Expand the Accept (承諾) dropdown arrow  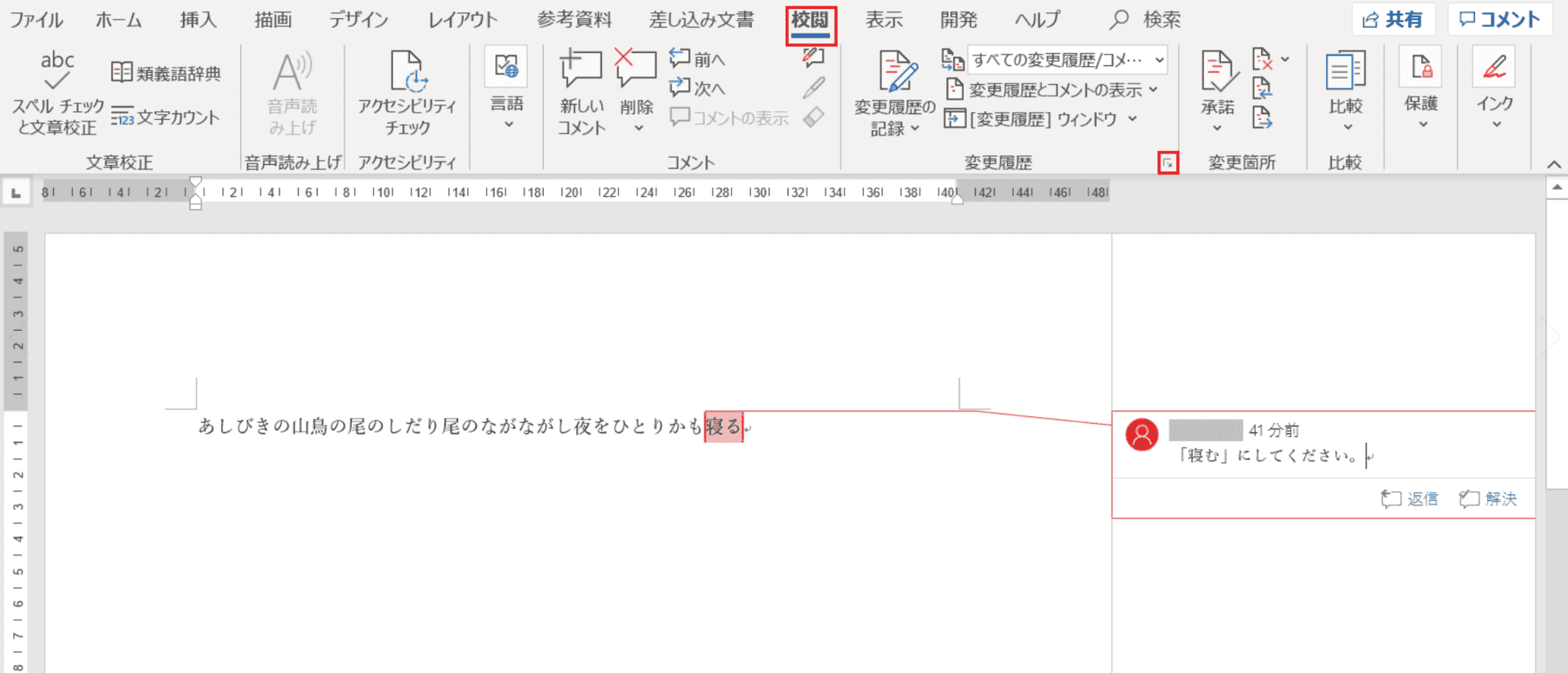coord(1217,127)
